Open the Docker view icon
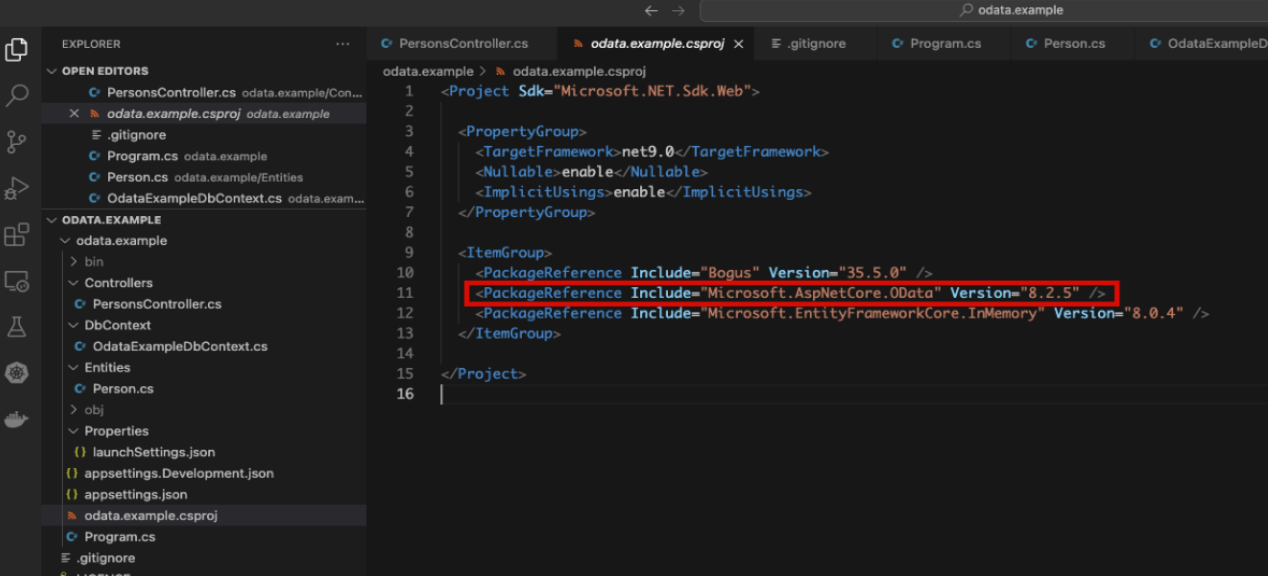The height and width of the screenshot is (576, 1268). (17, 420)
